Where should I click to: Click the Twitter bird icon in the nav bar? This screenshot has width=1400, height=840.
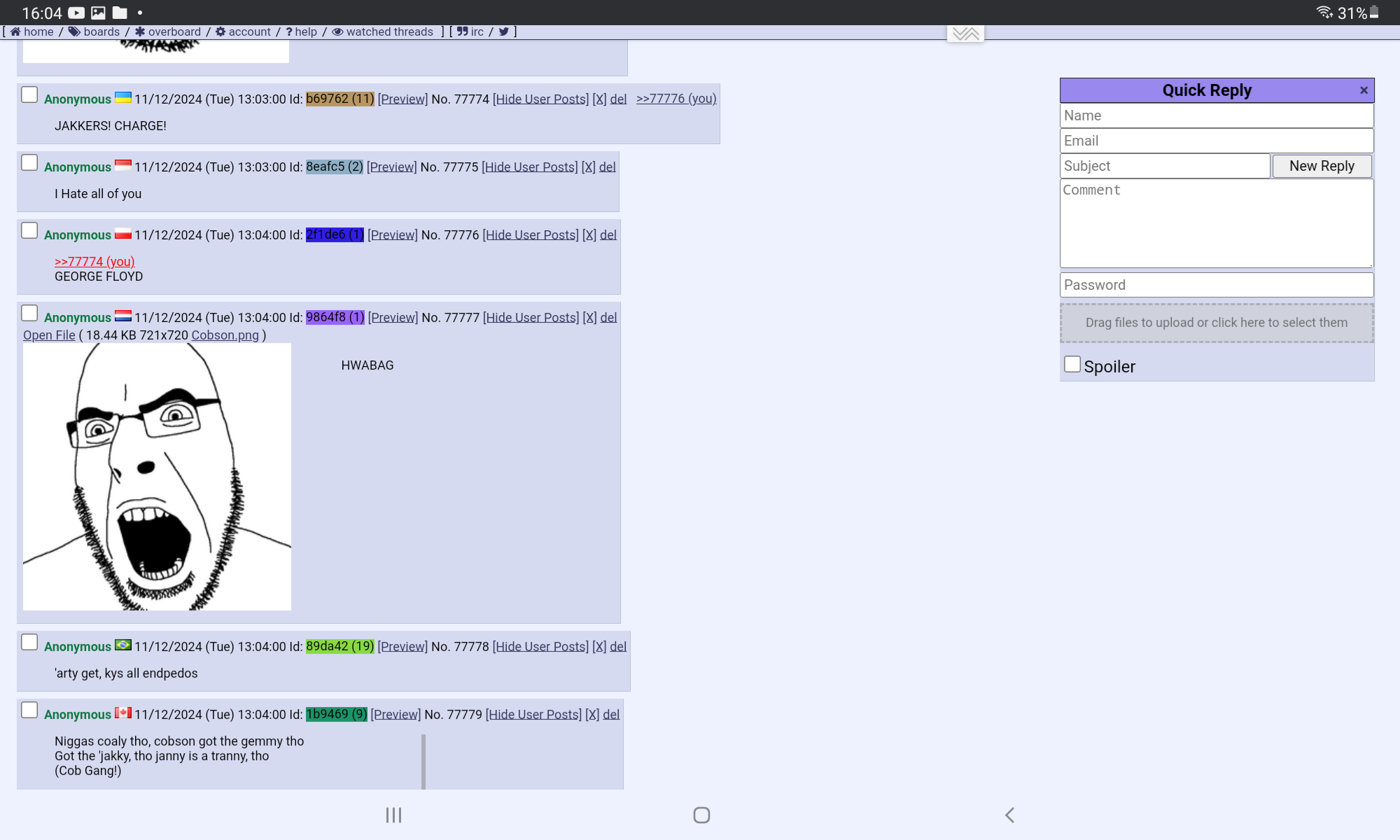(x=503, y=31)
